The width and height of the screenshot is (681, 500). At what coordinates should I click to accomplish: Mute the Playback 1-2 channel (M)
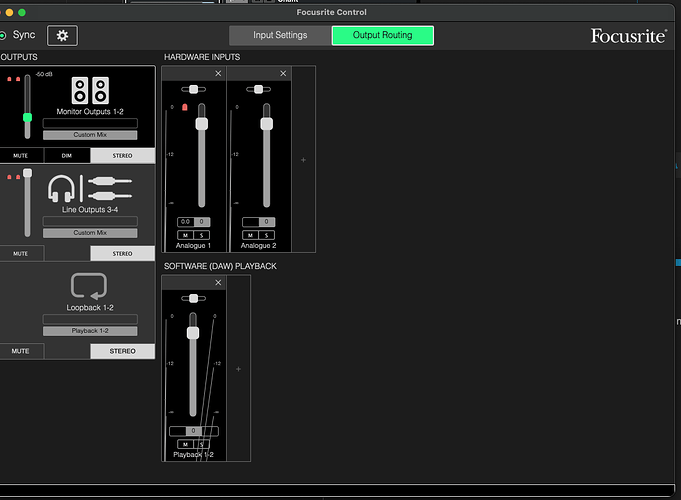(185, 444)
